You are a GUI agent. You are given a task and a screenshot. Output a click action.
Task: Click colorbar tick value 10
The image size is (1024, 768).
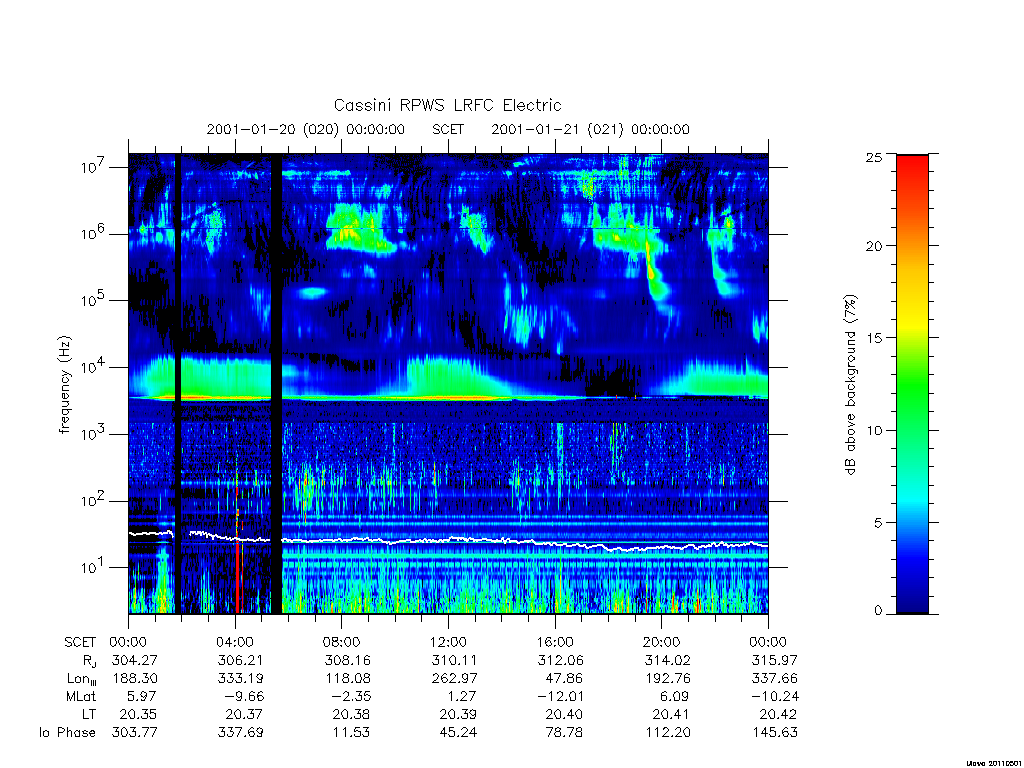(x=874, y=430)
